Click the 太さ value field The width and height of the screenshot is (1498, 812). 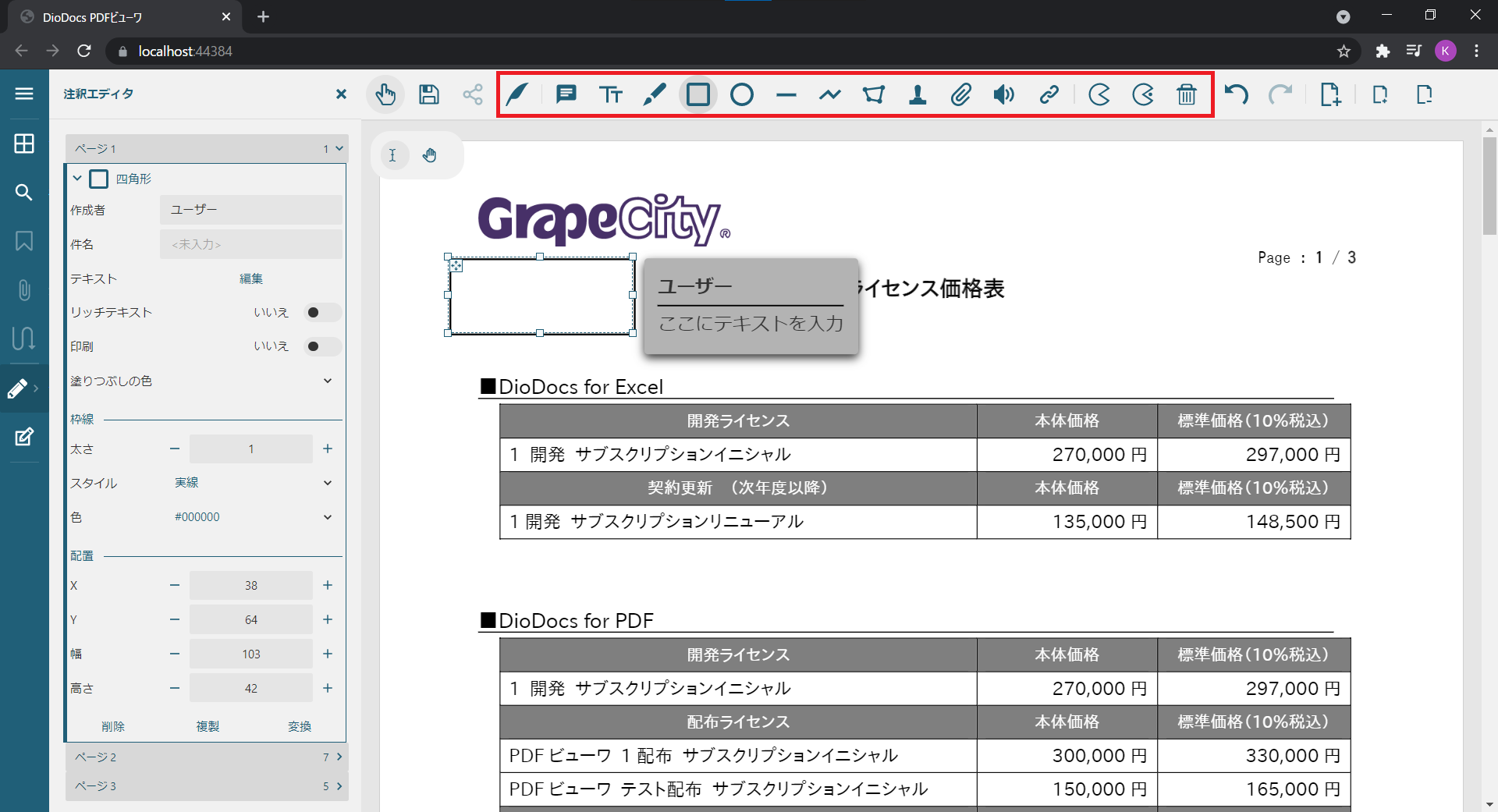tap(251, 449)
